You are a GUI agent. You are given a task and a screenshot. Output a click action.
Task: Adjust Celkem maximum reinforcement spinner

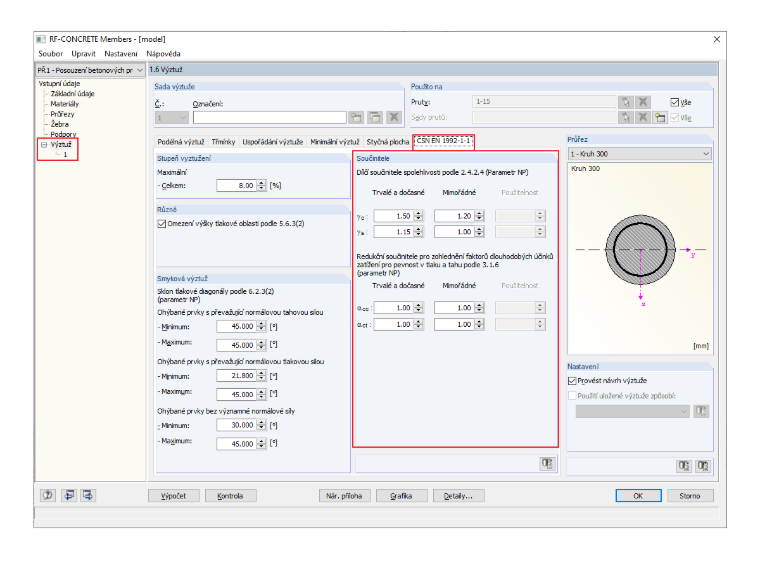click(x=262, y=185)
